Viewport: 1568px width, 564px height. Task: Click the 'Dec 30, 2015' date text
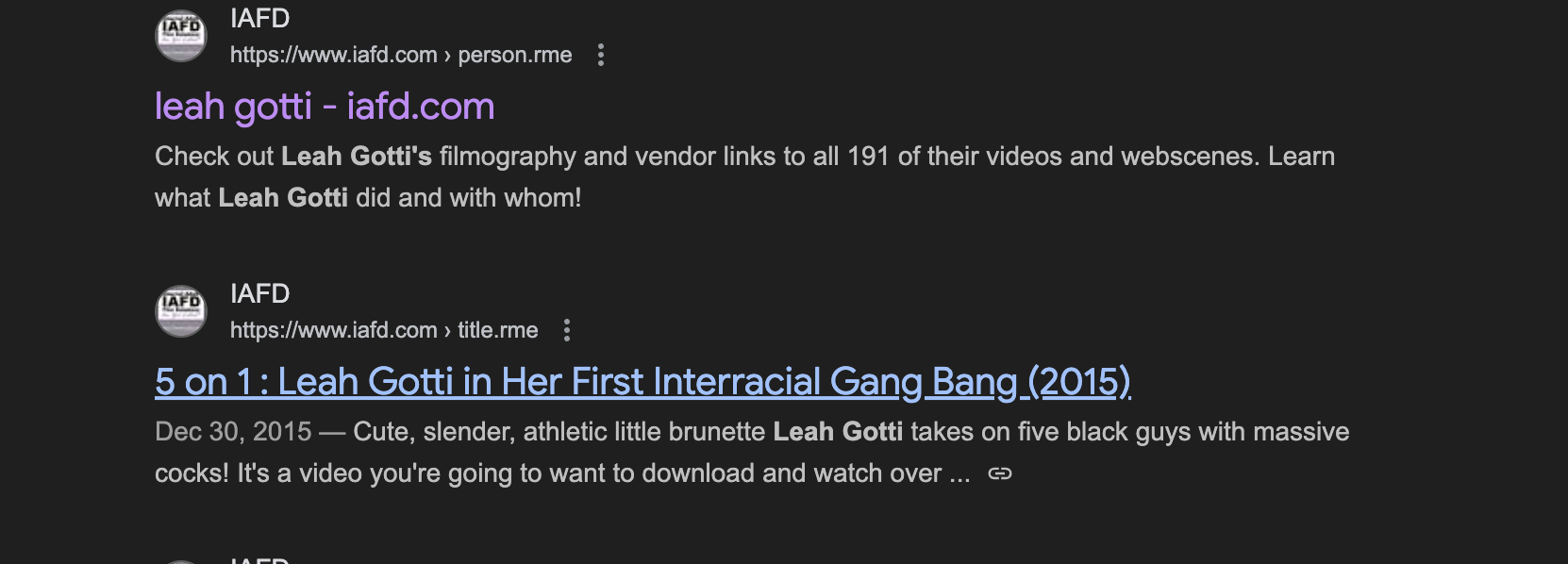coord(232,432)
